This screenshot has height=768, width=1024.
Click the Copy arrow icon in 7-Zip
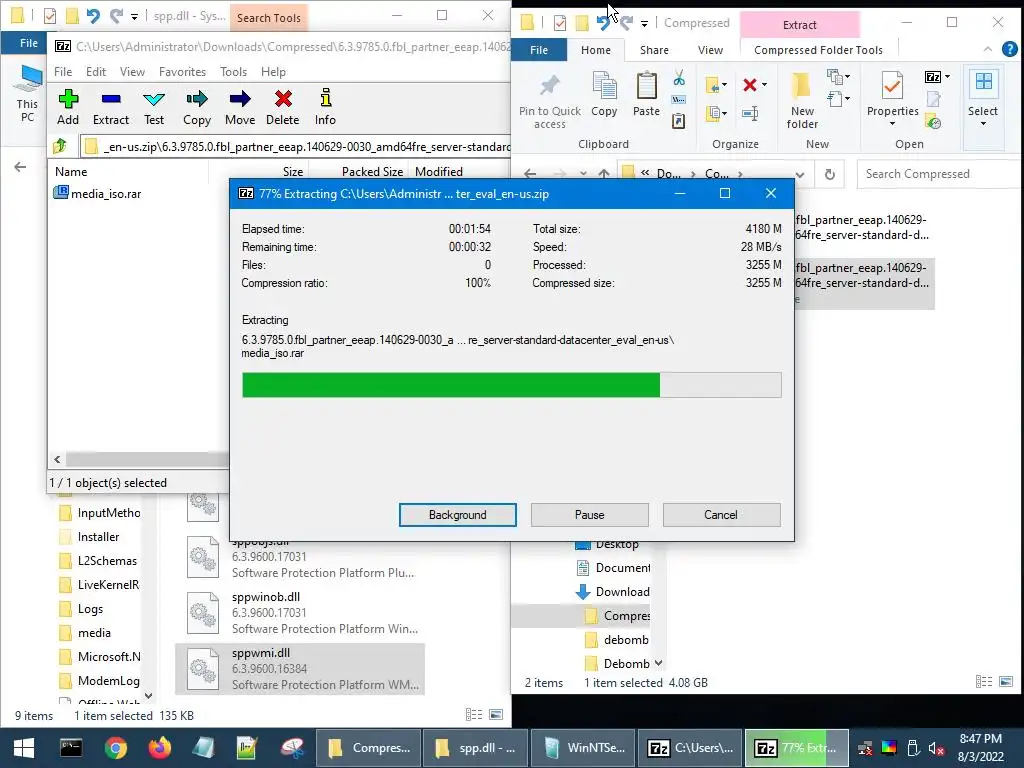tap(197, 99)
